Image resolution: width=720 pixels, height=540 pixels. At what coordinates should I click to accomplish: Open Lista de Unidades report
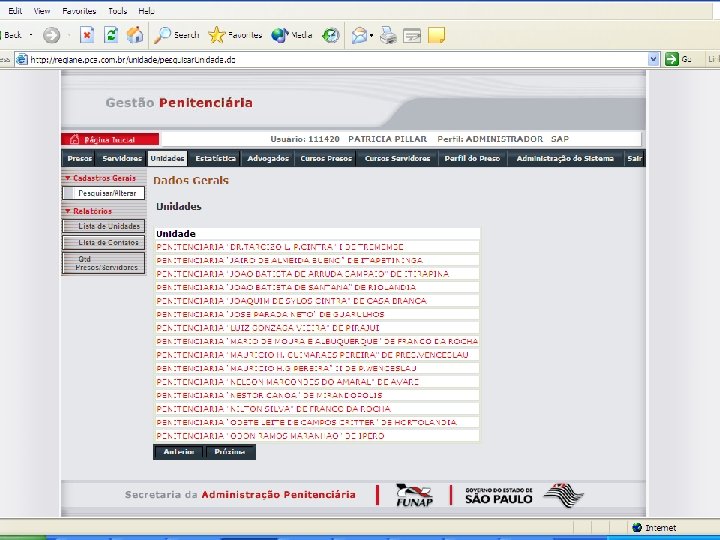(103, 226)
